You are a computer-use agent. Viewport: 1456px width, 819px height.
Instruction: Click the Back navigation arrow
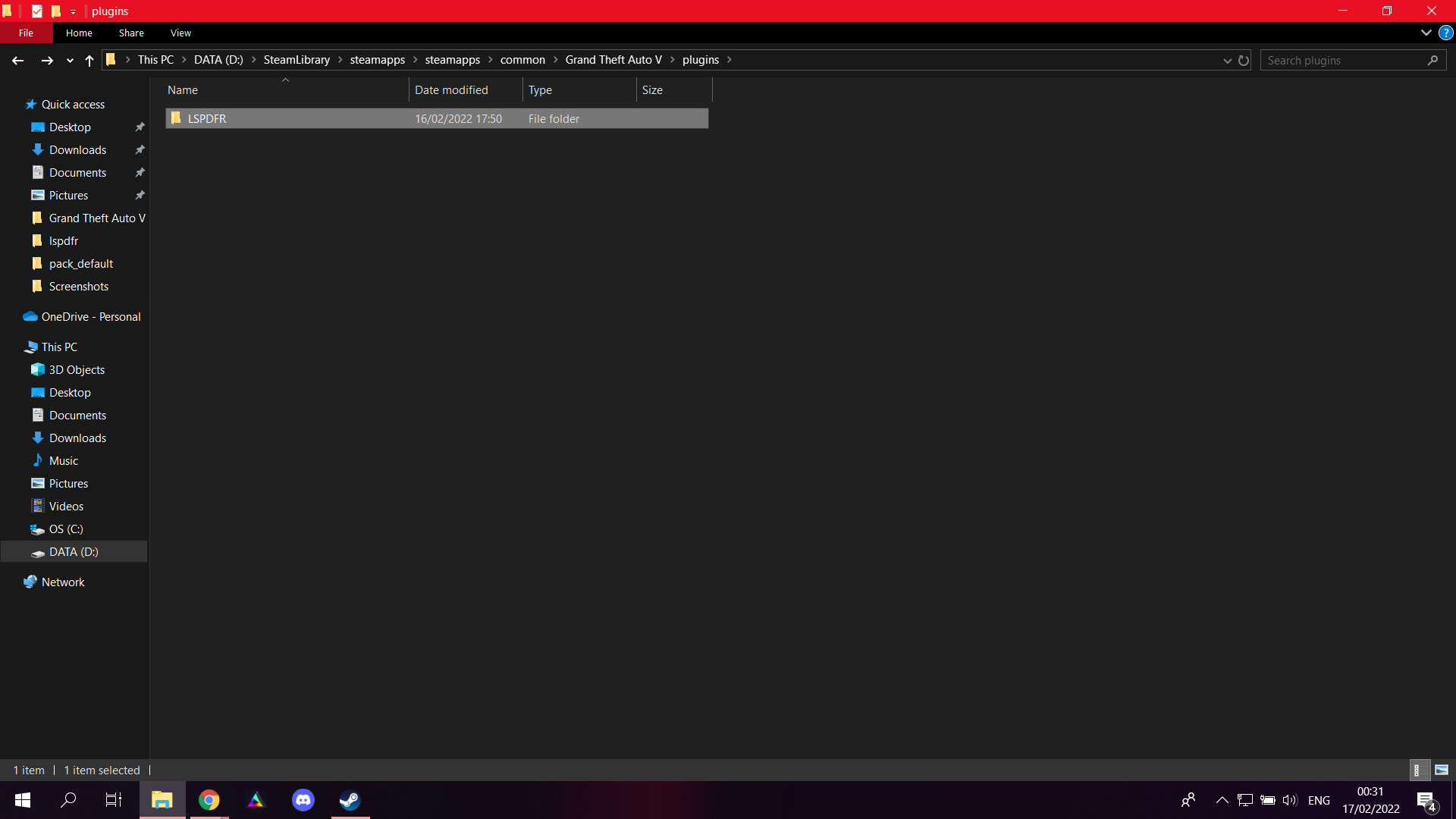[18, 61]
